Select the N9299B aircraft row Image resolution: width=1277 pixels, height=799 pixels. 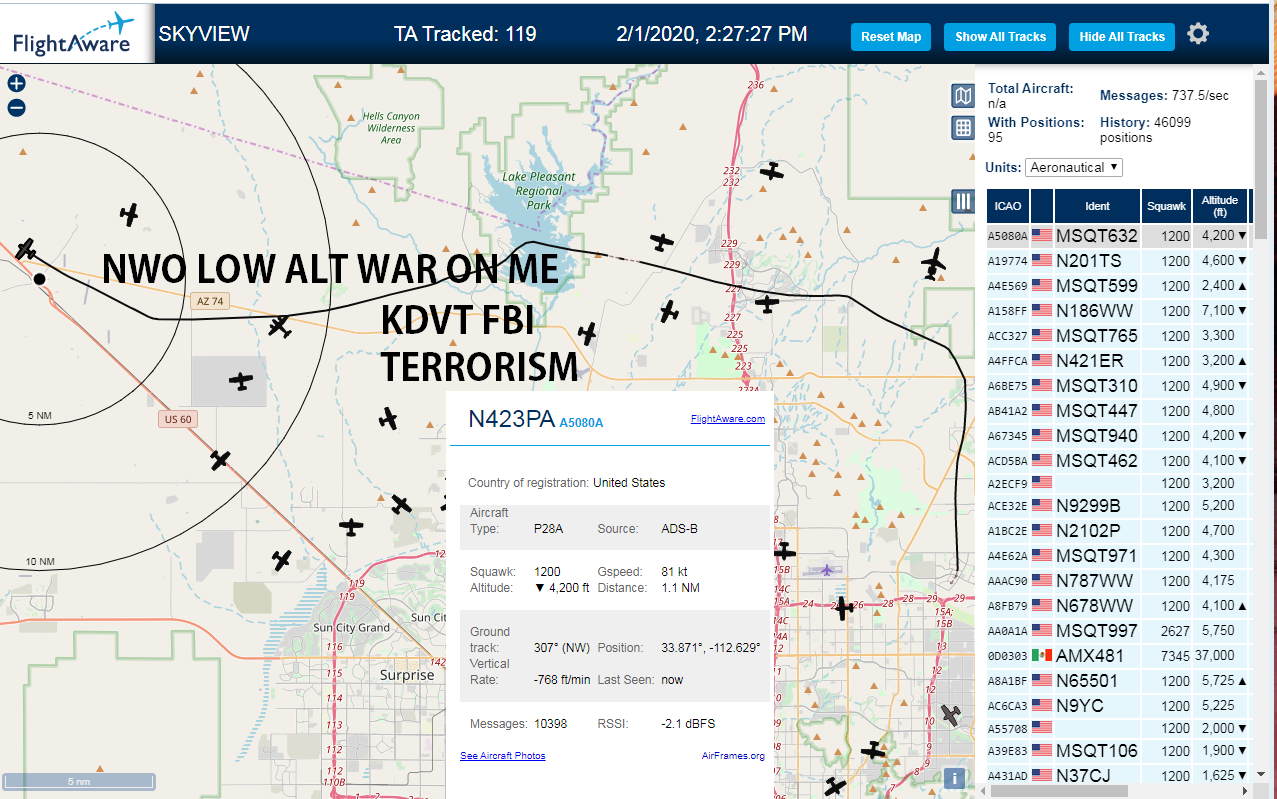pyautogui.click(x=1118, y=506)
